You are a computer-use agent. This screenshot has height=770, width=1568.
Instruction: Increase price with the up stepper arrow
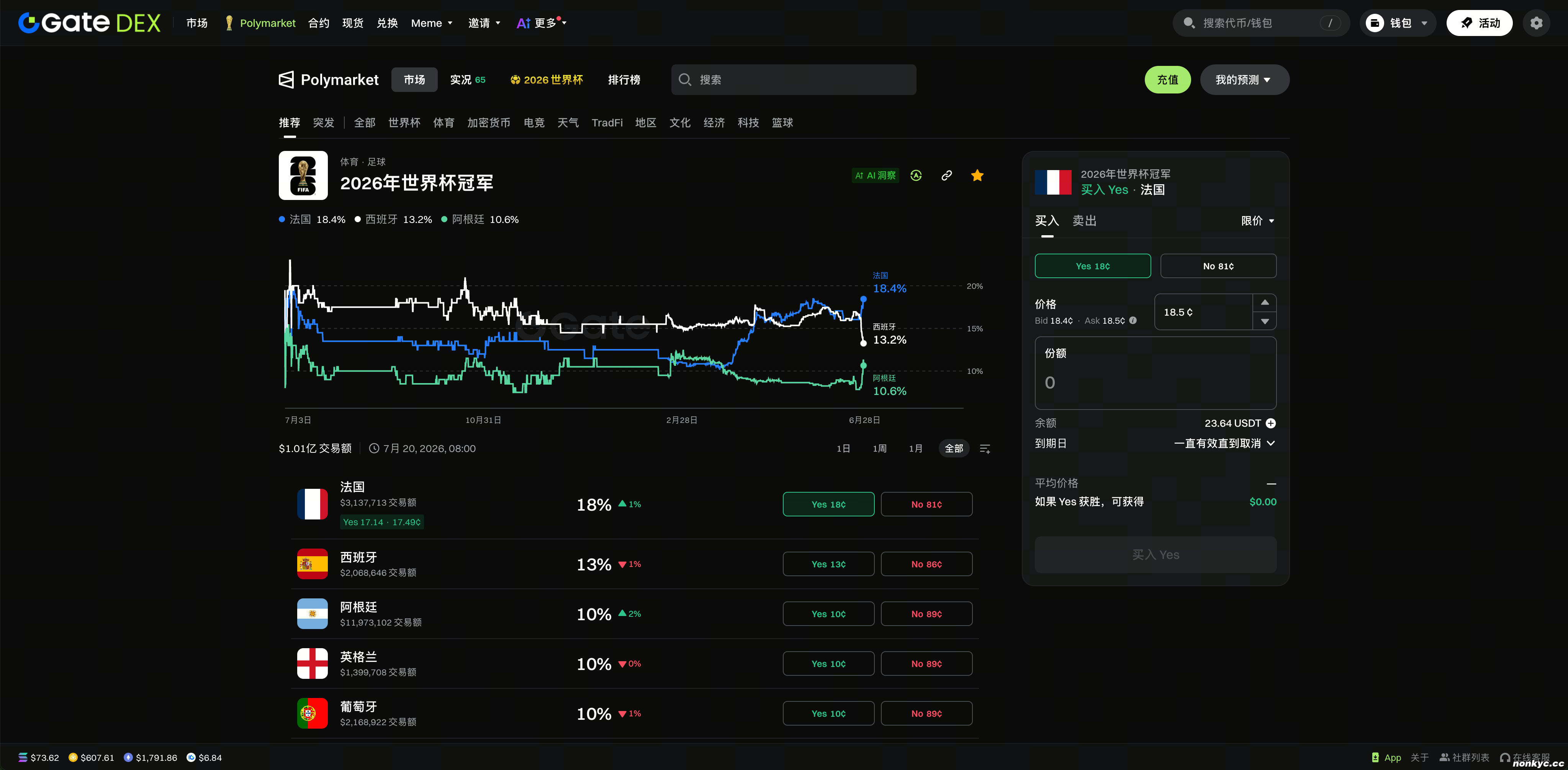[x=1265, y=303]
